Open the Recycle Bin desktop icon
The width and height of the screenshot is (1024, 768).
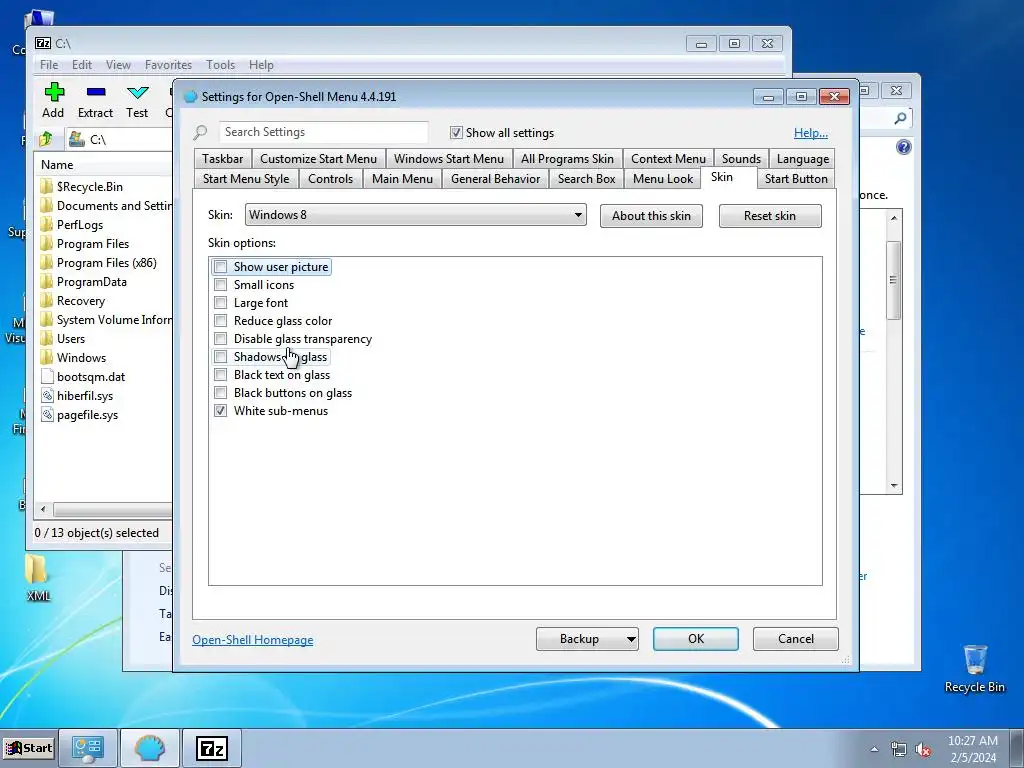974,668
